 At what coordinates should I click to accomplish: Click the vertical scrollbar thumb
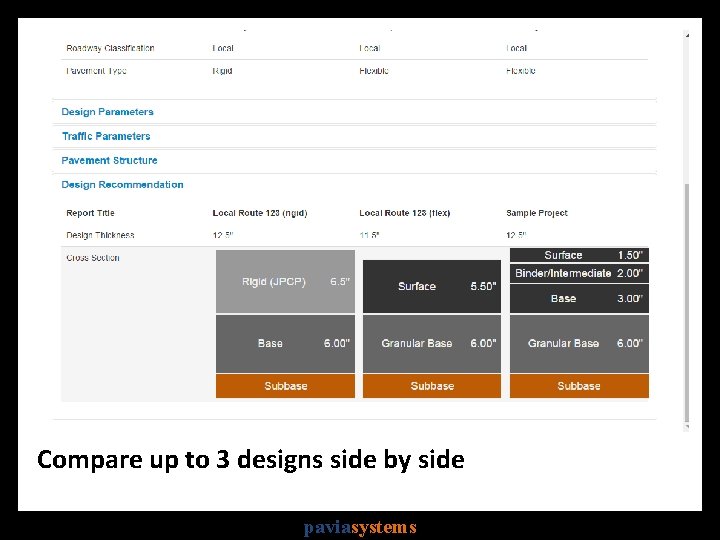tap(687, 303)
